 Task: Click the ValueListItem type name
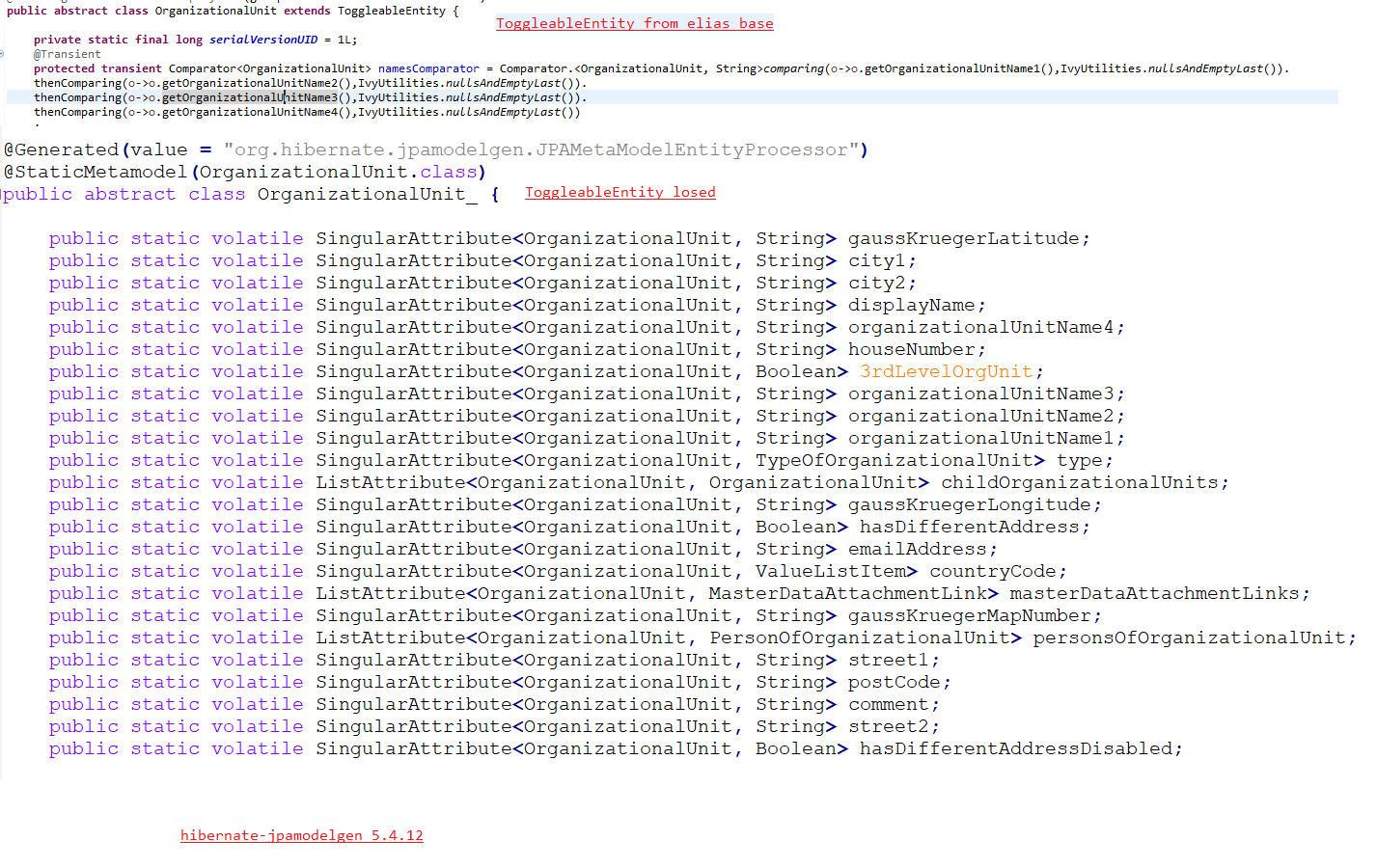831,571
